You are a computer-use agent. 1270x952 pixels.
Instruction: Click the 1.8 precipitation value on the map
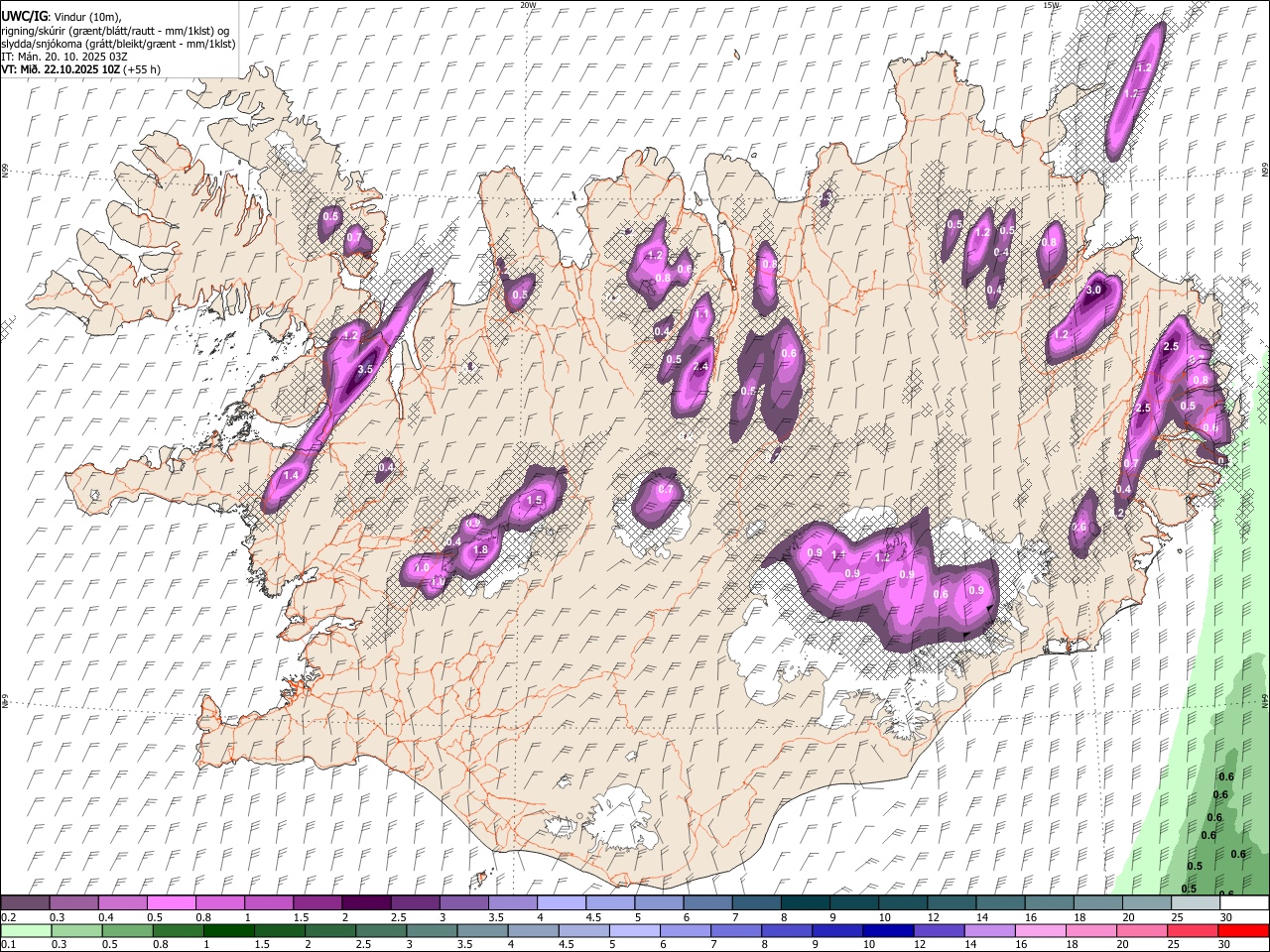(481, 549)
